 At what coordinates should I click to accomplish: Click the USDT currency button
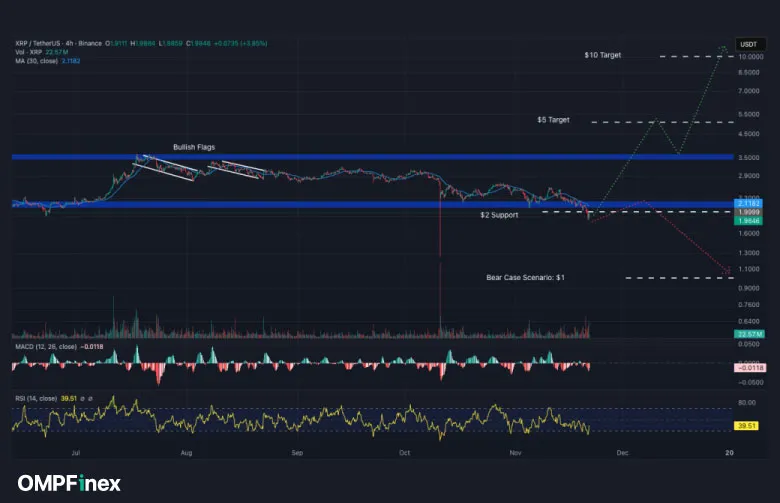(x=748, y=44)
